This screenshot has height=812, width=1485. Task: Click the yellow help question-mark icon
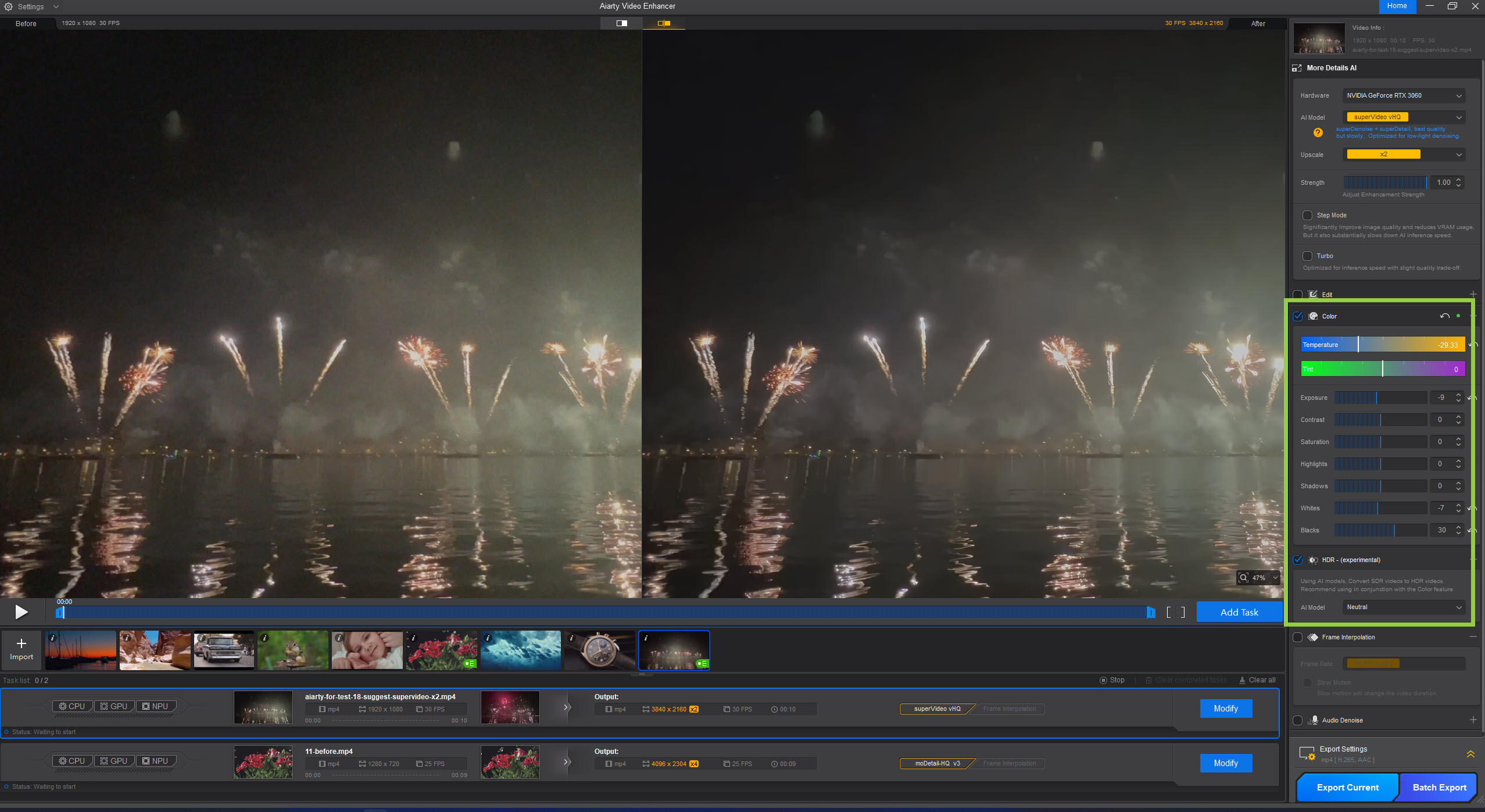[x=1318, y=133]
